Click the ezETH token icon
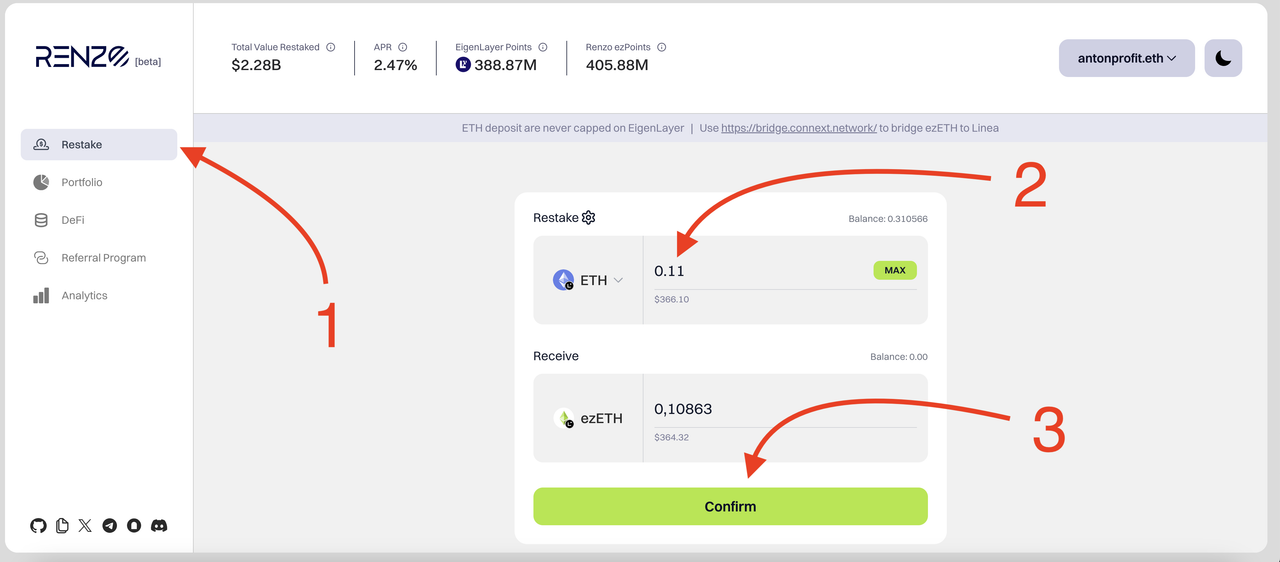1280x562 pixels. click(x=563, y=418)
